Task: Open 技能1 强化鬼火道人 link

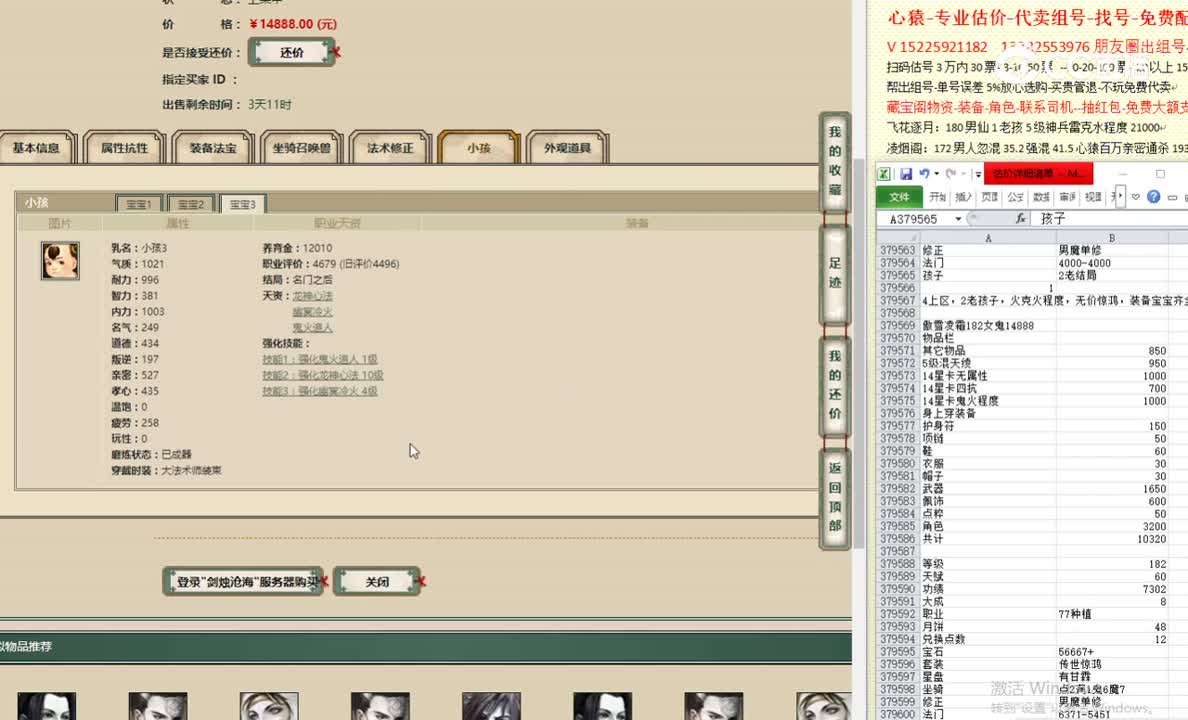Action: tap(320, 359)
